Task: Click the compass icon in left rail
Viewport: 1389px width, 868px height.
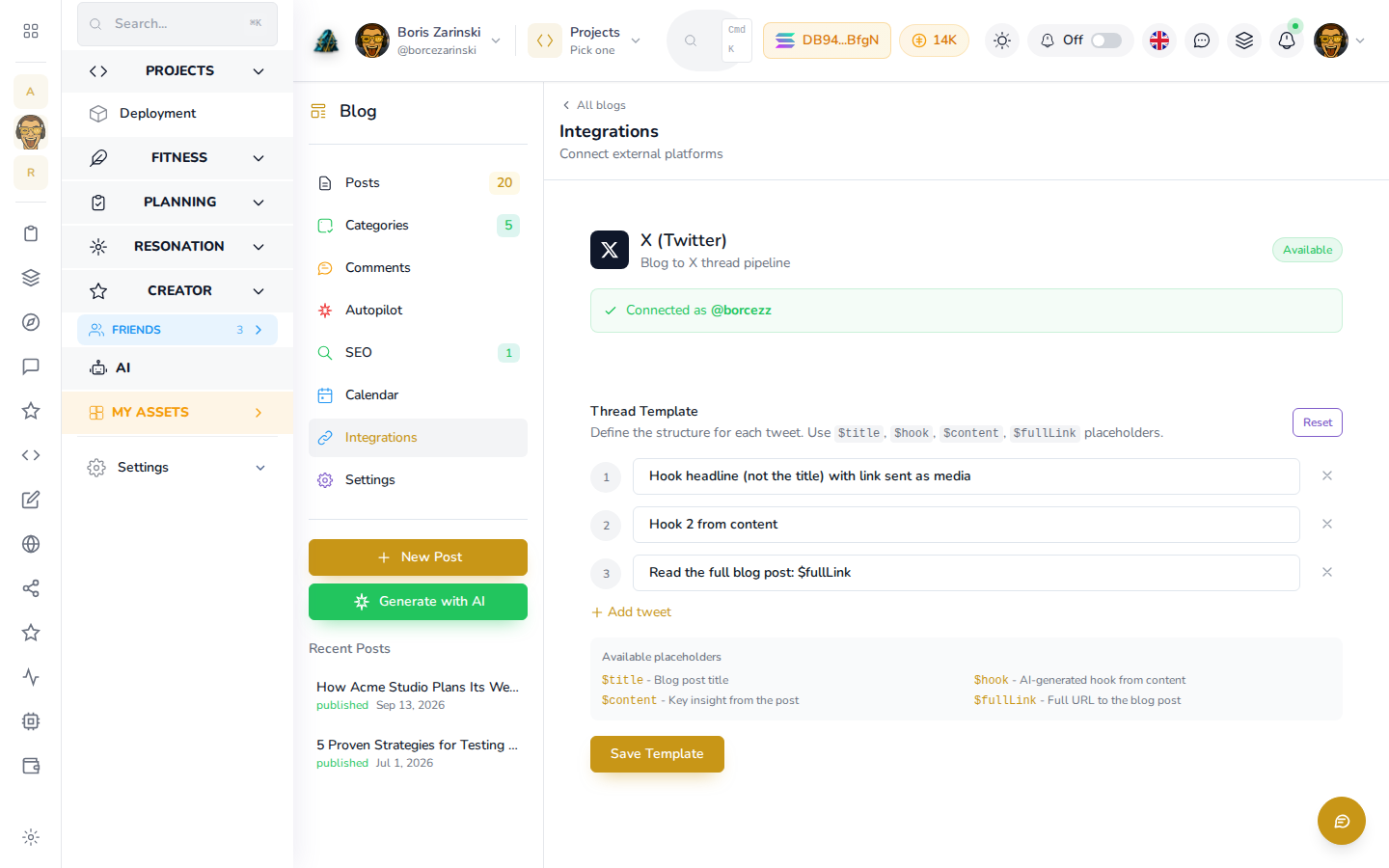Action: pyautogui.click(x=31, y=322)
